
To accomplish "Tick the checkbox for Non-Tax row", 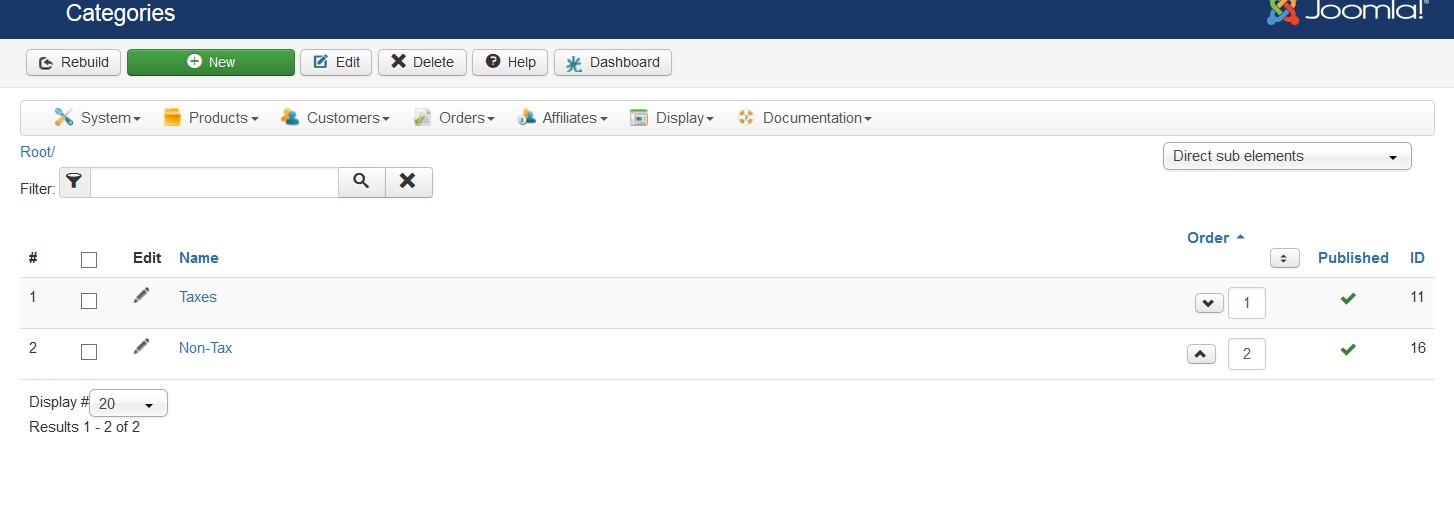I will coord(89,352).
